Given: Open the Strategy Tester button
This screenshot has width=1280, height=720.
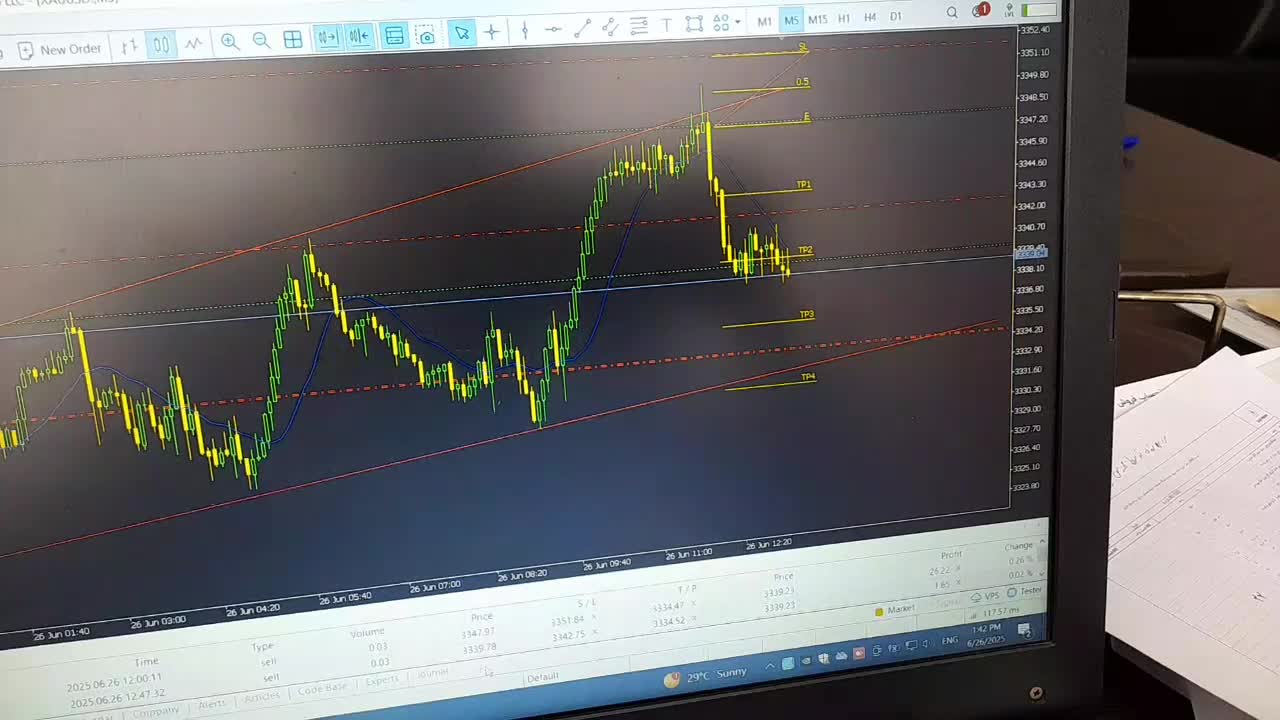Looking at the screenshot, I should [x=1026, y=592].
